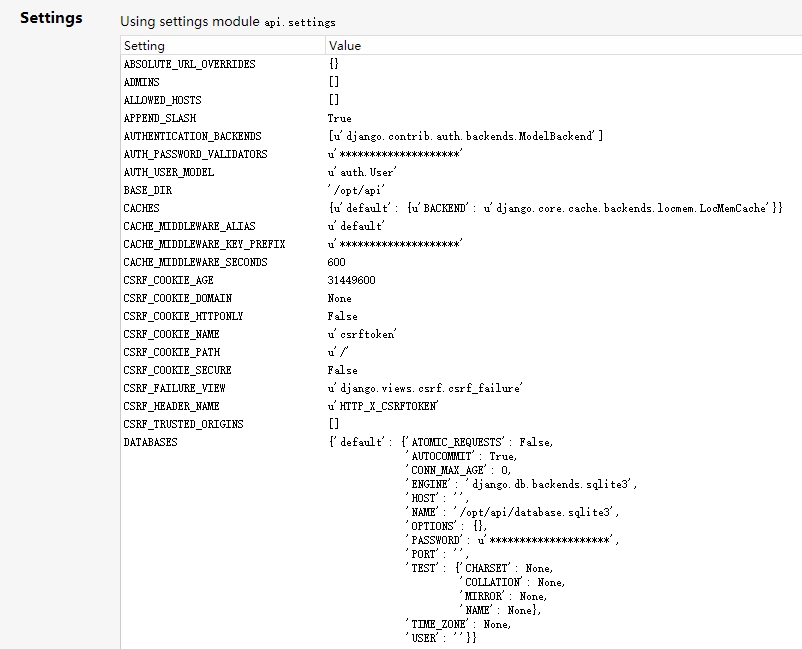
Task: Click the DATABASES setting name
Action: click(150, 442)
